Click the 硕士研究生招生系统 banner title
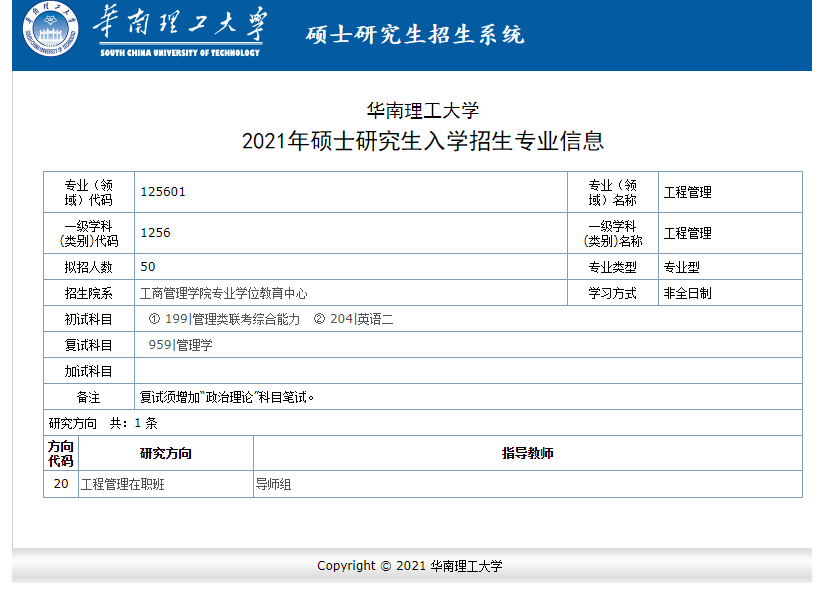 (415, 35)
